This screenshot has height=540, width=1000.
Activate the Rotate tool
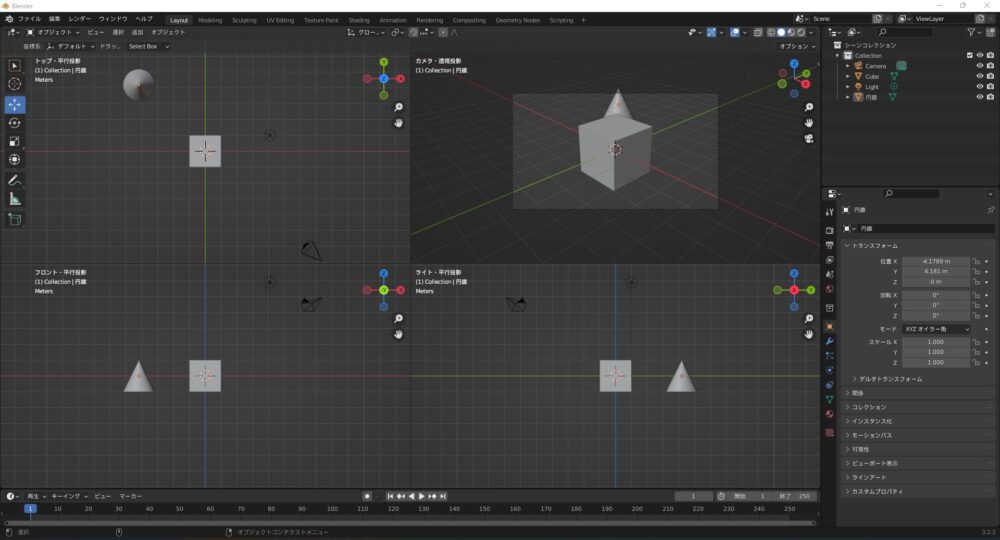tap(14, 122)
